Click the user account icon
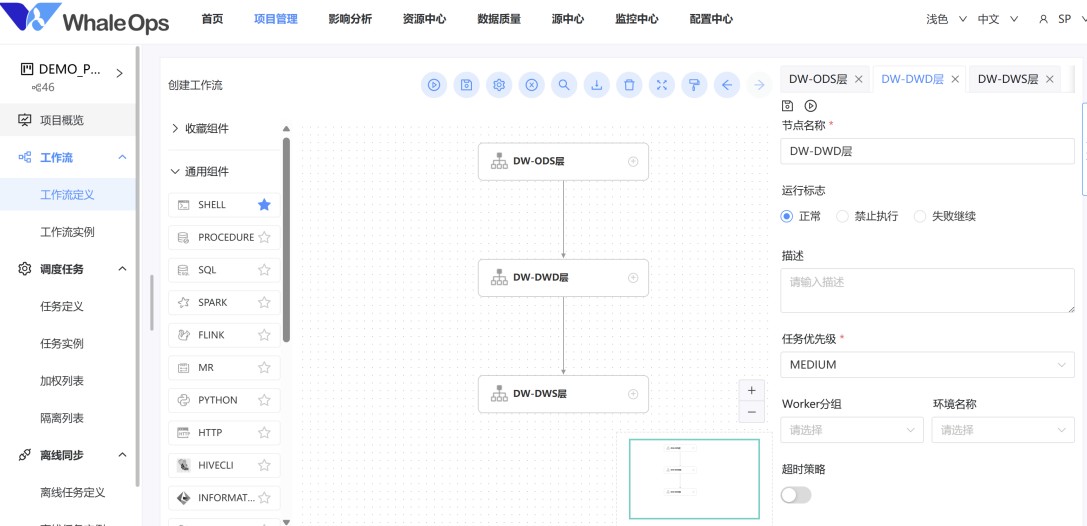The width and height of the screenshot is (1087, 526). point(1043,19)
